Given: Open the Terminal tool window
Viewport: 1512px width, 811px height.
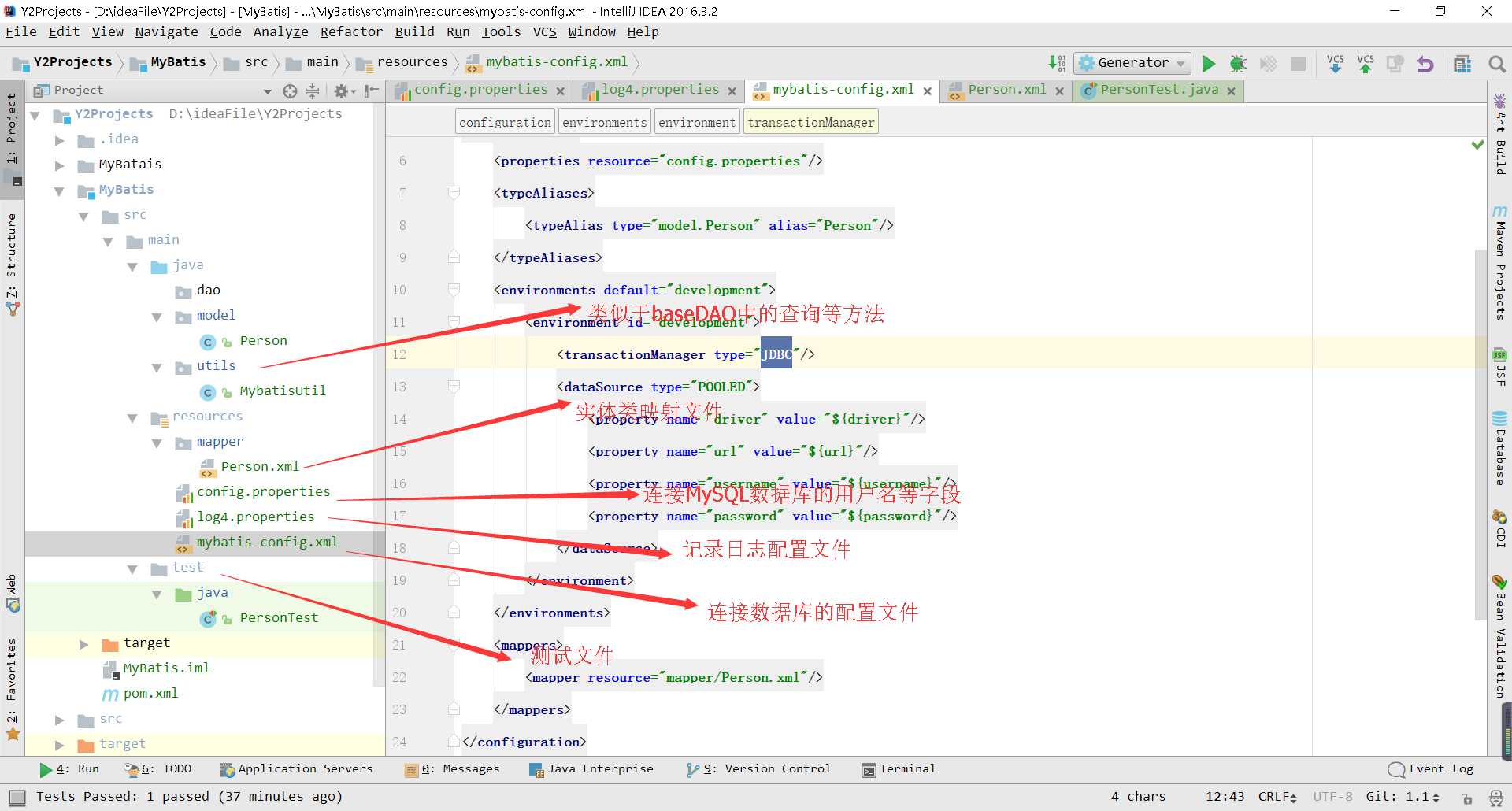Looking at the screenshot, I should pyautogui.click(x=899, y=769).
